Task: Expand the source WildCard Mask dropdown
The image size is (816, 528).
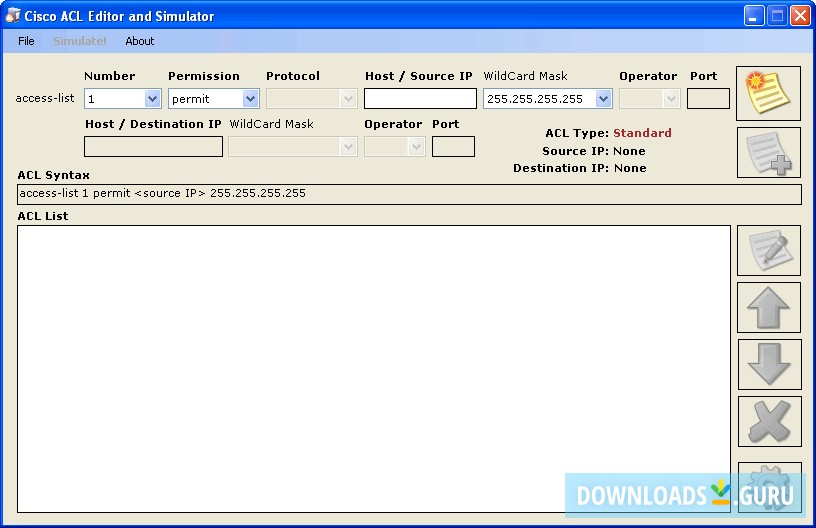Action: click(x=603, y=98)
